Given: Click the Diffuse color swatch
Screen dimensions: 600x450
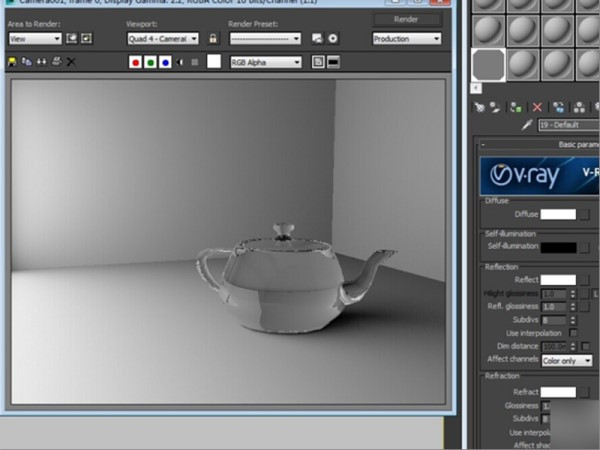Looking at the screenshot, I should [x=558, y=214].
